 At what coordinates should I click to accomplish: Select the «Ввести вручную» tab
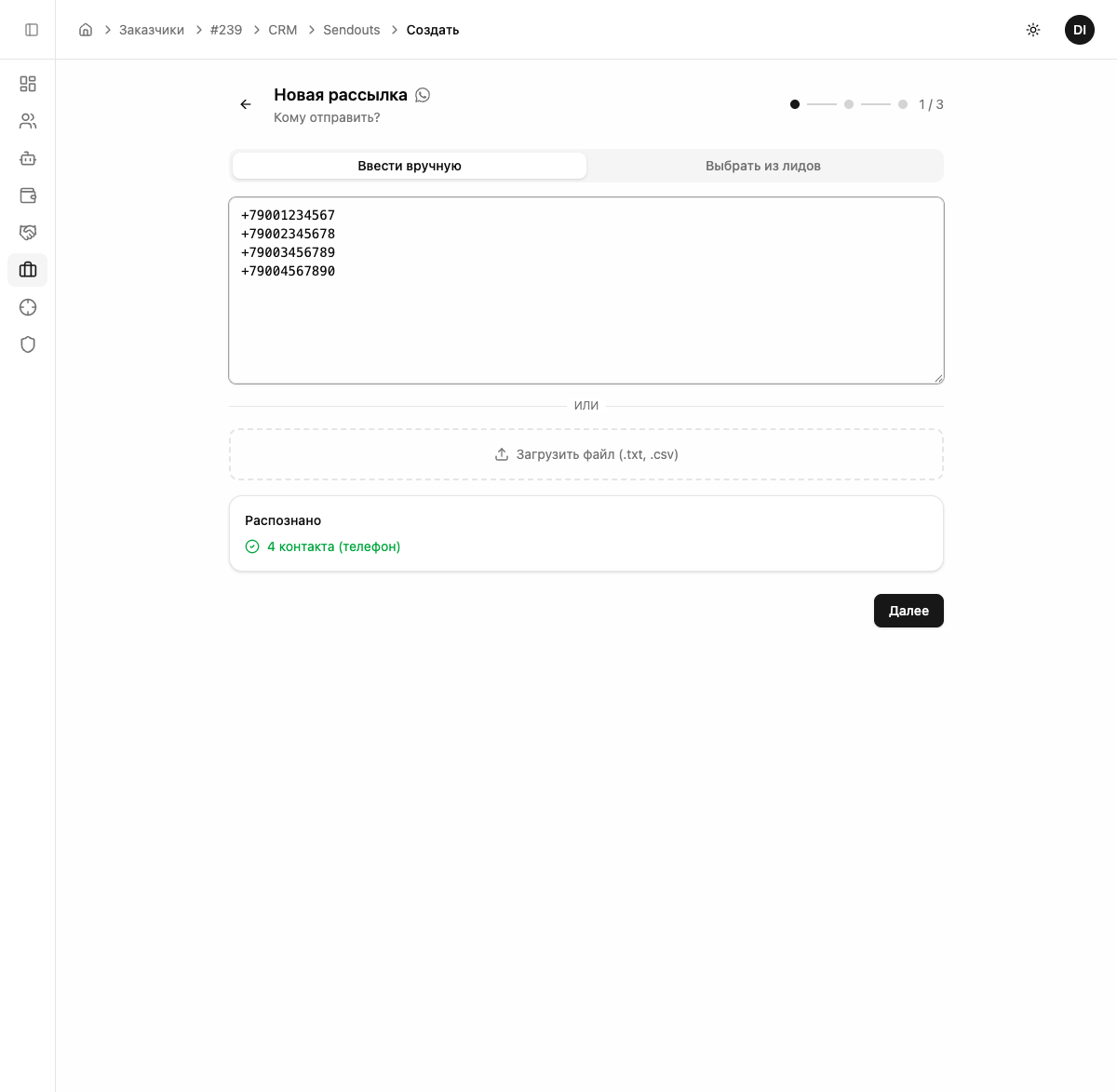click(x=410, y=166)
